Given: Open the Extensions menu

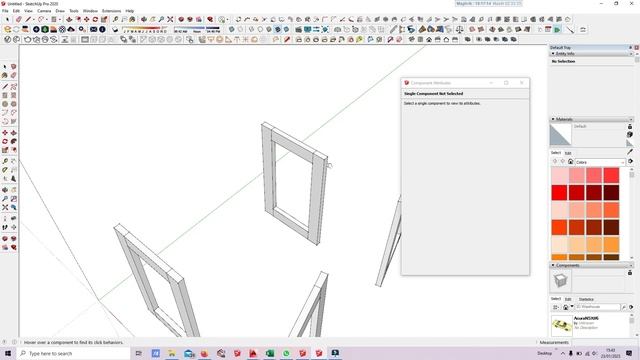Looking at the screenshot, I should point(111,11).
